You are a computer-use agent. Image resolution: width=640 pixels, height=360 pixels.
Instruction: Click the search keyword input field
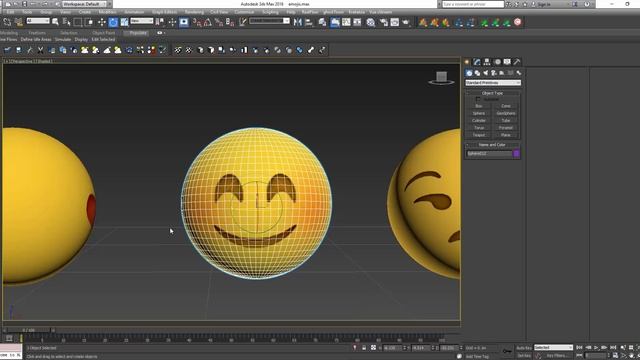[473, 4]
